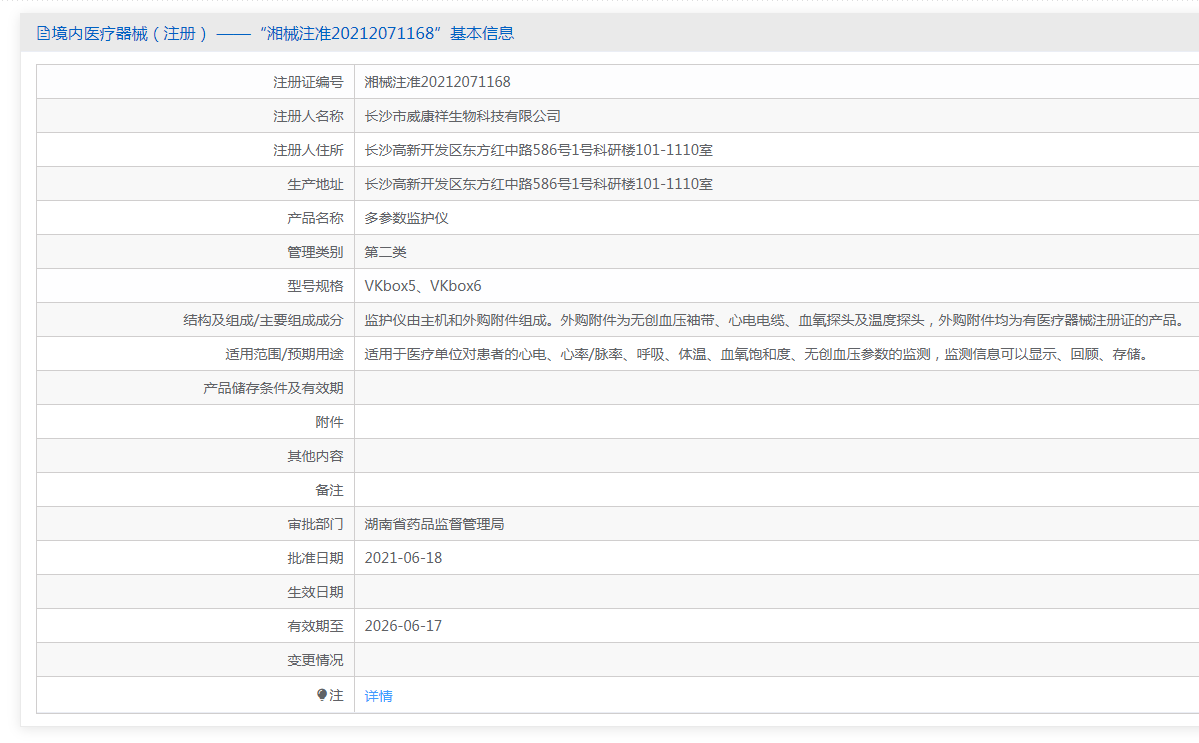This screenshot has height=743, width=1199.
Task: Select model spec VKbox5、VKbox6
Action: point(423,286)
